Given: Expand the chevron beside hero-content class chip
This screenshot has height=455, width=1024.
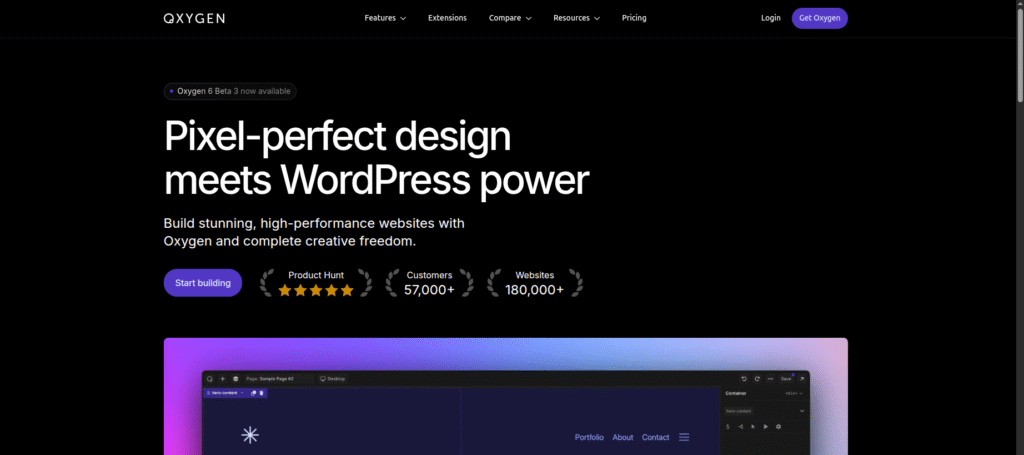Looking at the screenshot, I should coord(802,411).
